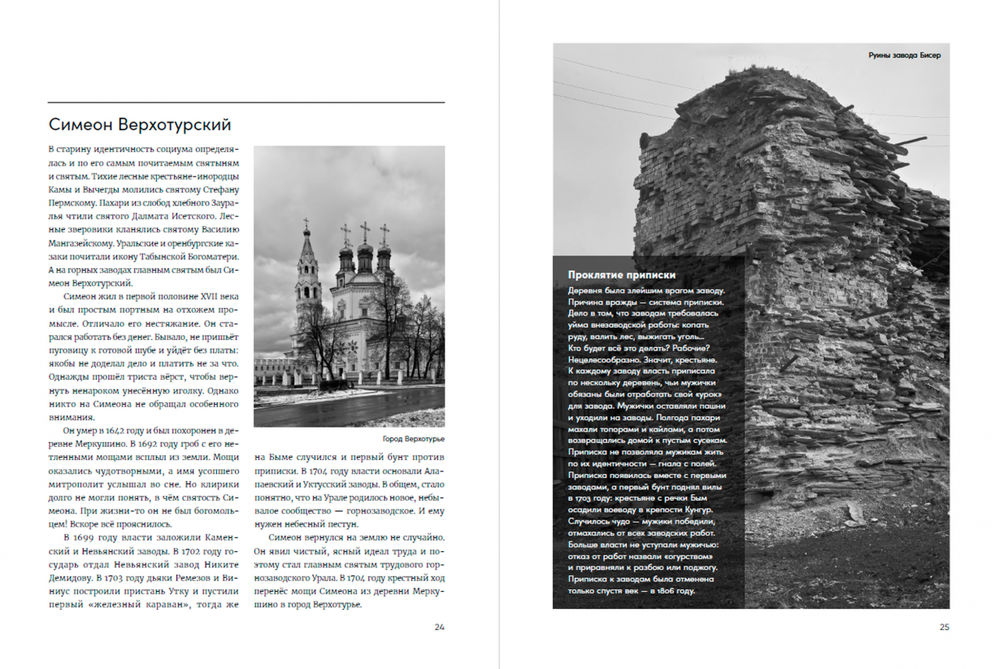Click page number 24

point(439,627)
